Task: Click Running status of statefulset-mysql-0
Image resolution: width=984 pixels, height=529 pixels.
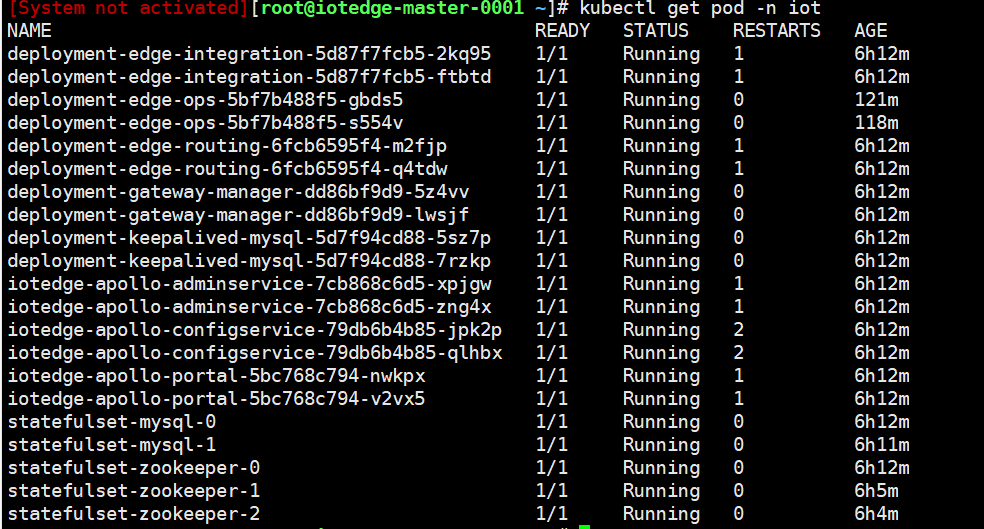Action: point(661,422)
